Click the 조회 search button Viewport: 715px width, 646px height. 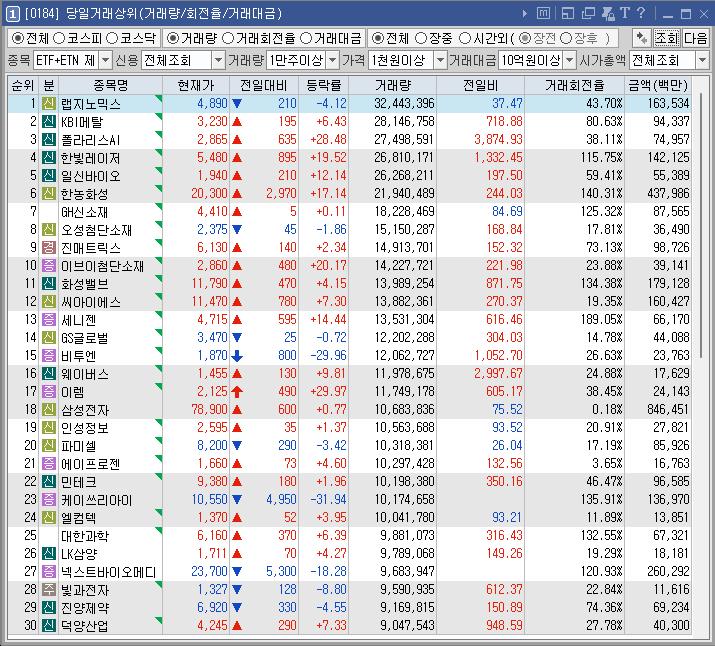667,38
